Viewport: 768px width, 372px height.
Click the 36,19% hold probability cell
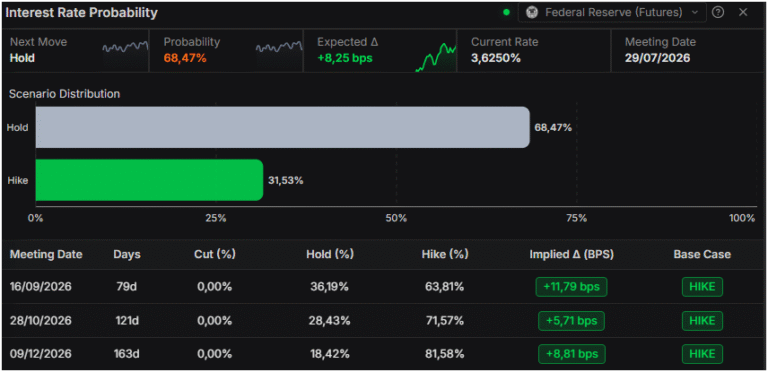[x=329, y=287]
